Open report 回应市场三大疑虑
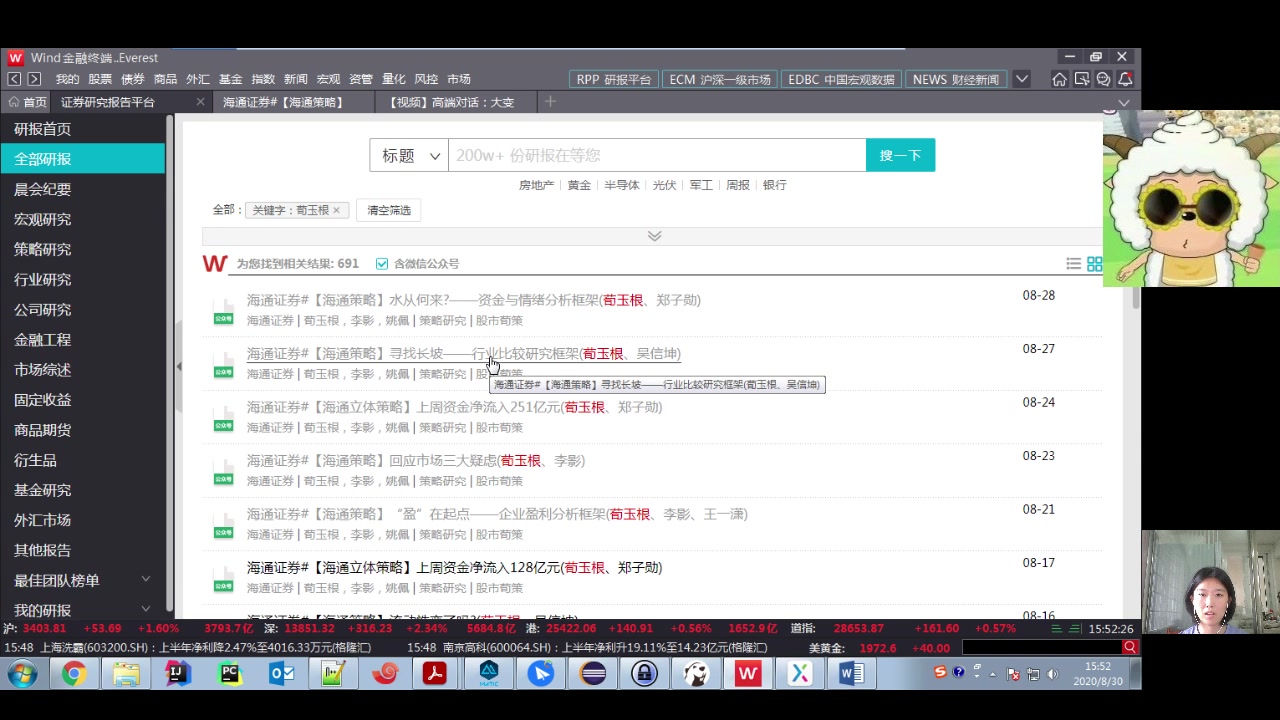This screenshot has height=720, width=1280. click(416, 461)
